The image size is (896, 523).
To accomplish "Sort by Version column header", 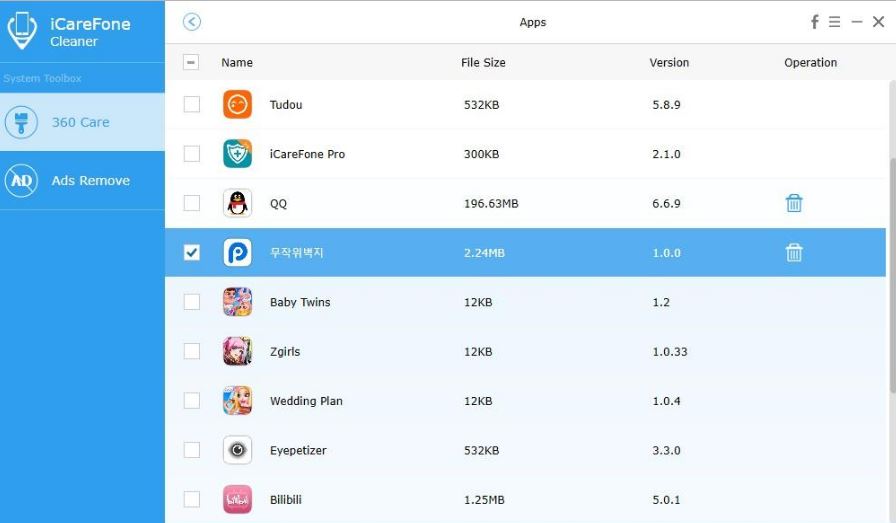I will pyautogui.click(x=669, y=62).
